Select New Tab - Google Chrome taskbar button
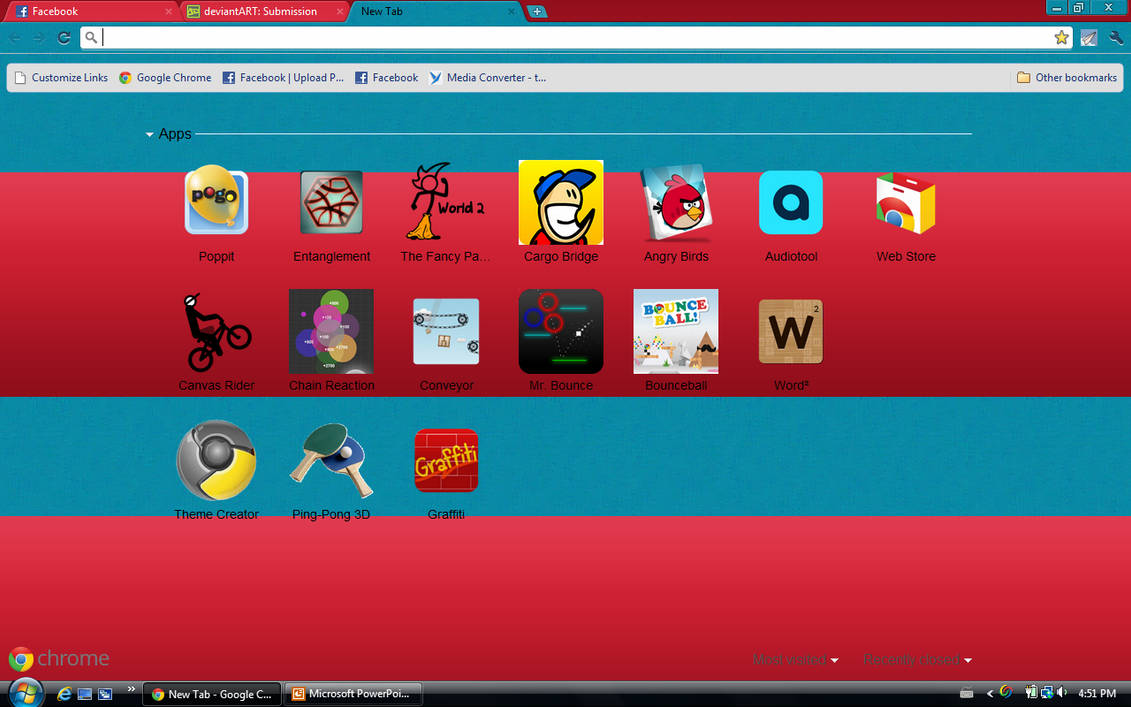This screenshot has height=707, width=1131. pyautogui.click(x=212, y=694)
